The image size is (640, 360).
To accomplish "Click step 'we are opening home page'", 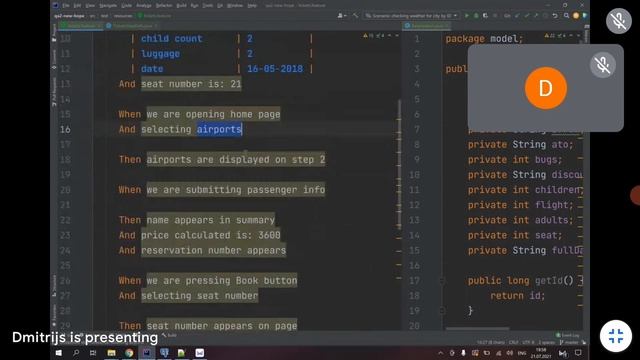I will pyautogui.click(x=213, y=114).
